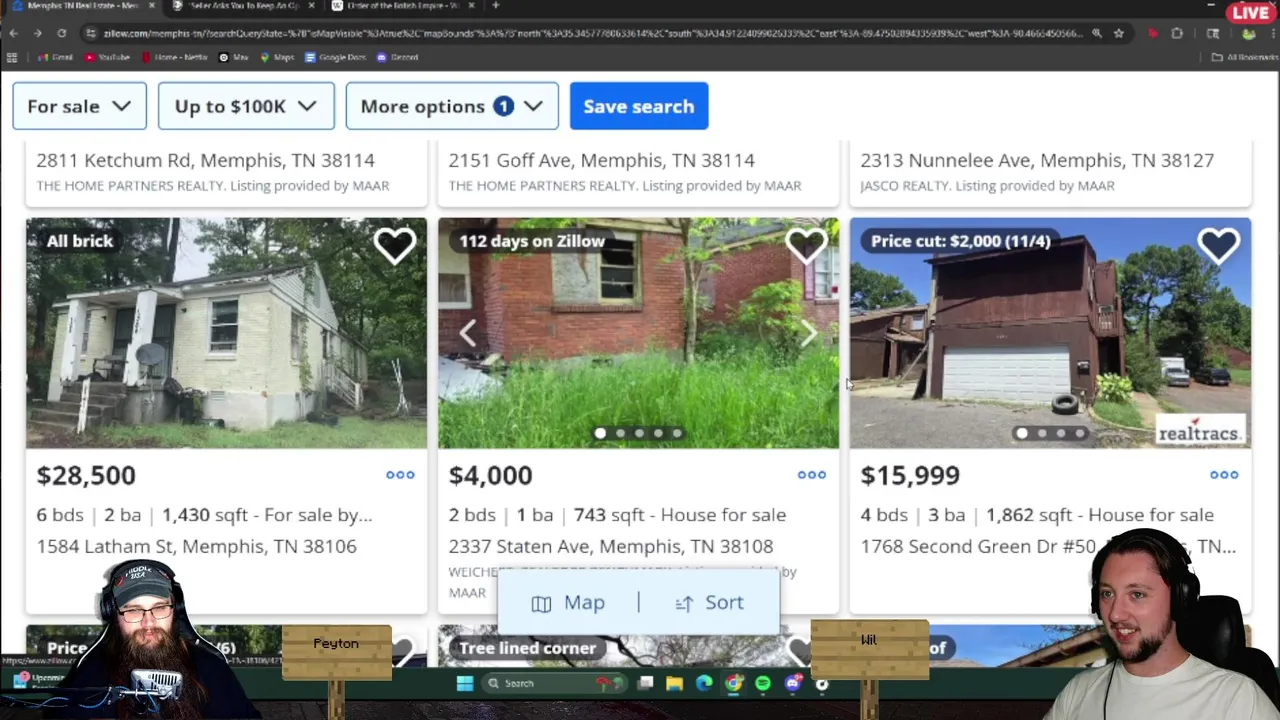
Task: Open the Up to $100K price filter
Action: 246,106
